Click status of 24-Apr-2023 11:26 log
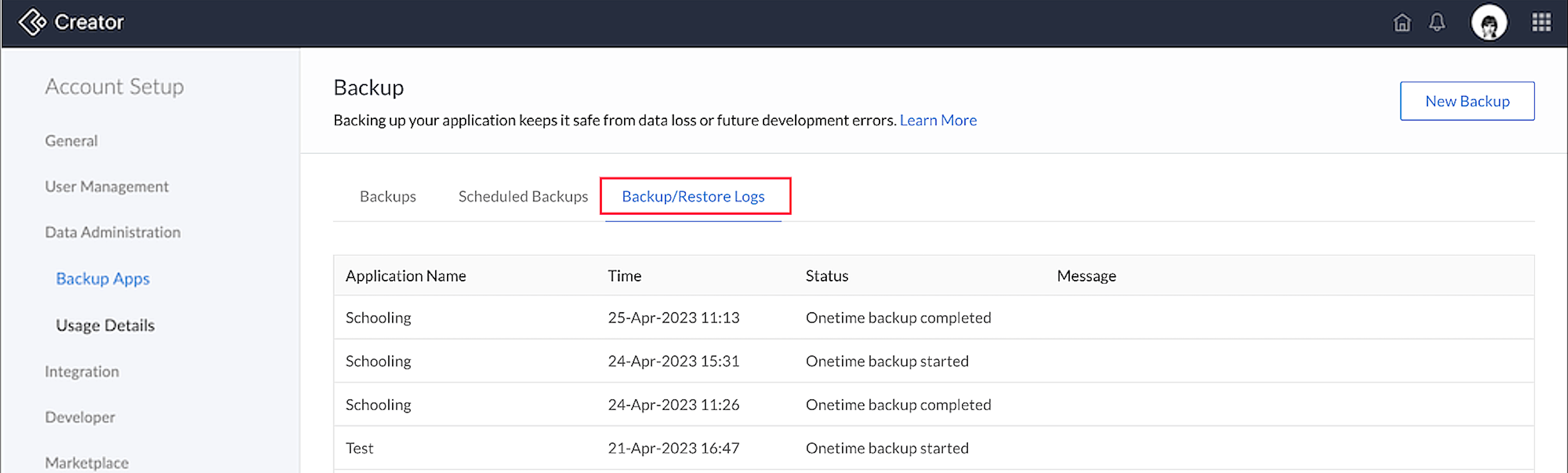 click(x=899, y=405)
